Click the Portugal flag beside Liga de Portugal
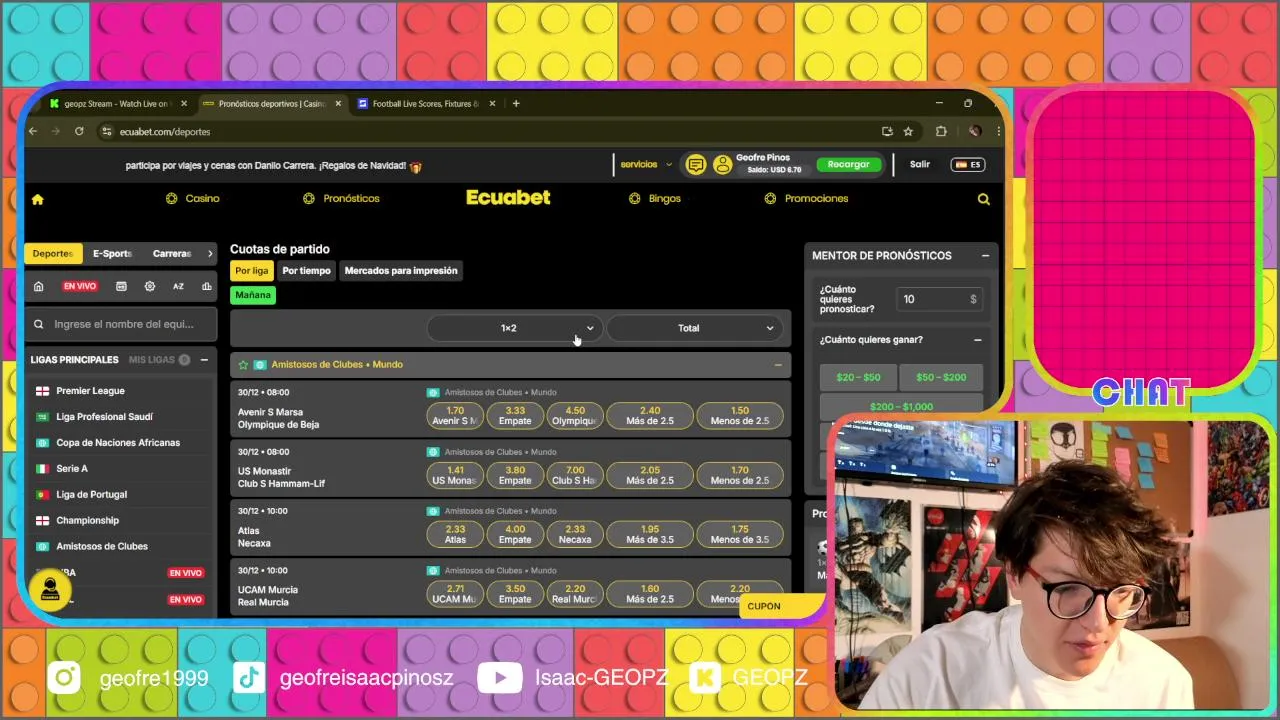The image size is (1280, 720). pyautogui.click(x=42, y=495)
